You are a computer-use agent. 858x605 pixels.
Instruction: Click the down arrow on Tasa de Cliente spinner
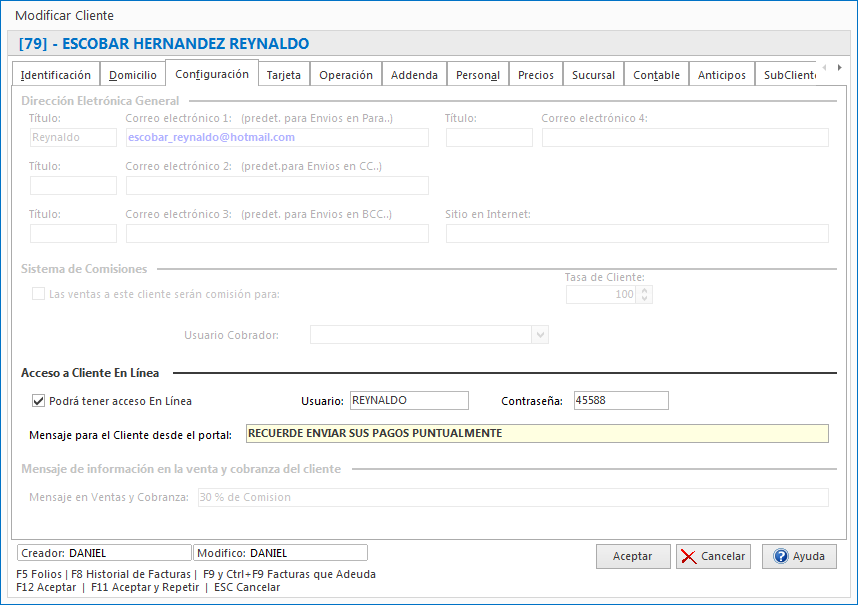[x=645, y=298]
